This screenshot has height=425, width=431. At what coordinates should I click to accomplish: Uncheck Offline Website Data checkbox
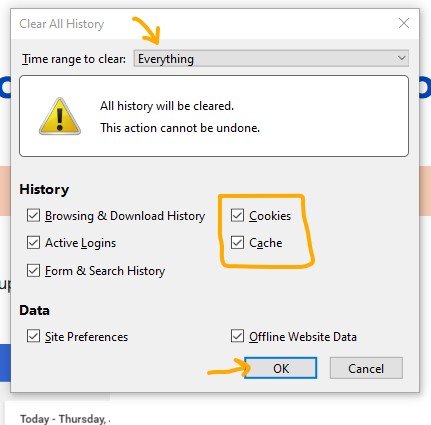pos(237,336)
